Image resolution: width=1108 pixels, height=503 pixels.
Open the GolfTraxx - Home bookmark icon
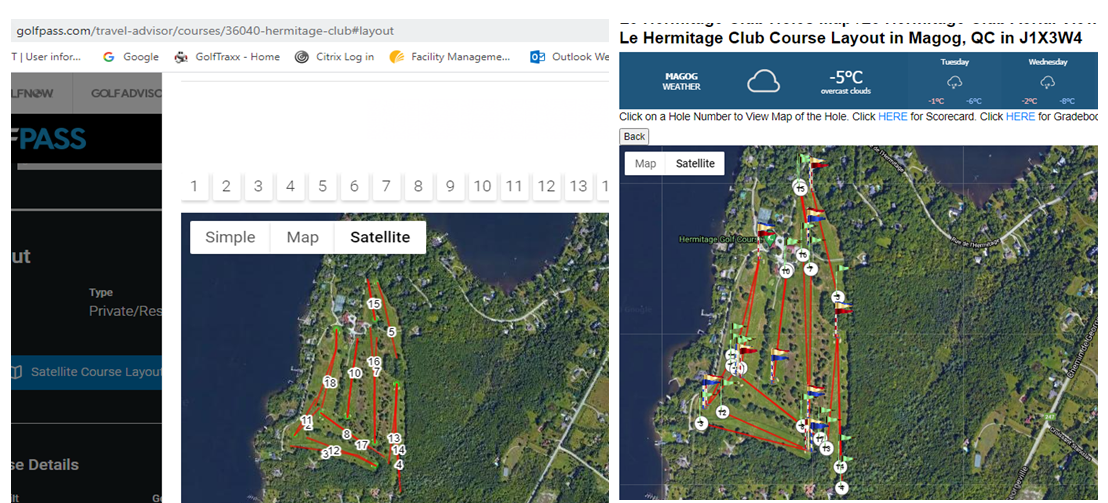[181, 57]
